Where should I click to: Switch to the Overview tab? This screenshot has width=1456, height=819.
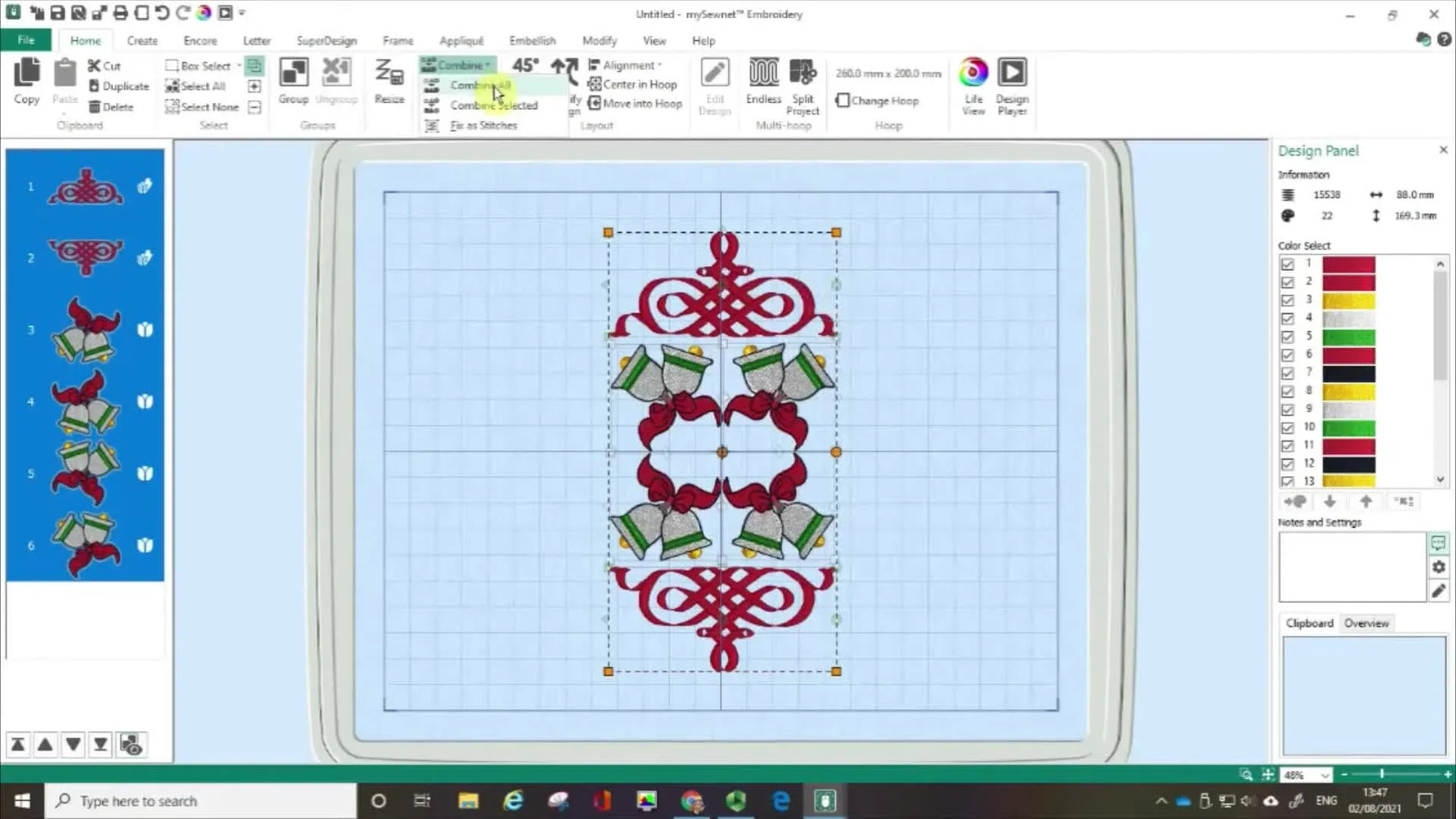[x=1366, y=623]
